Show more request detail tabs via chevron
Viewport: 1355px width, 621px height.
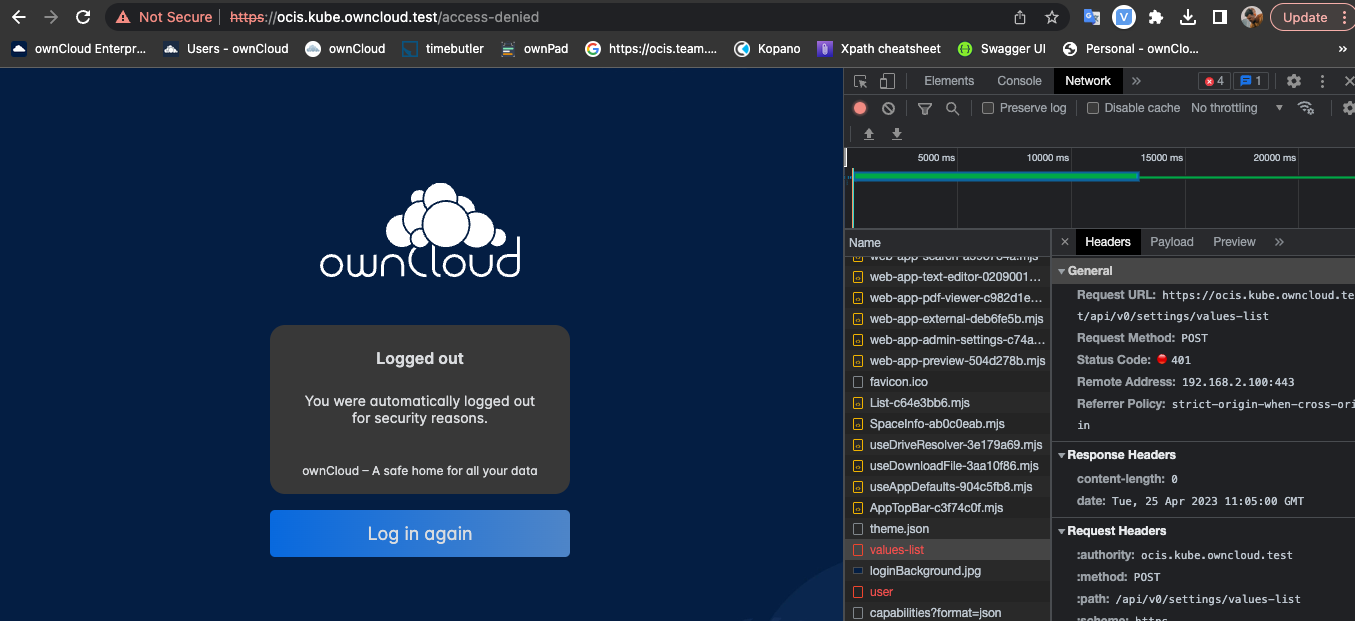click(1279, 242)
